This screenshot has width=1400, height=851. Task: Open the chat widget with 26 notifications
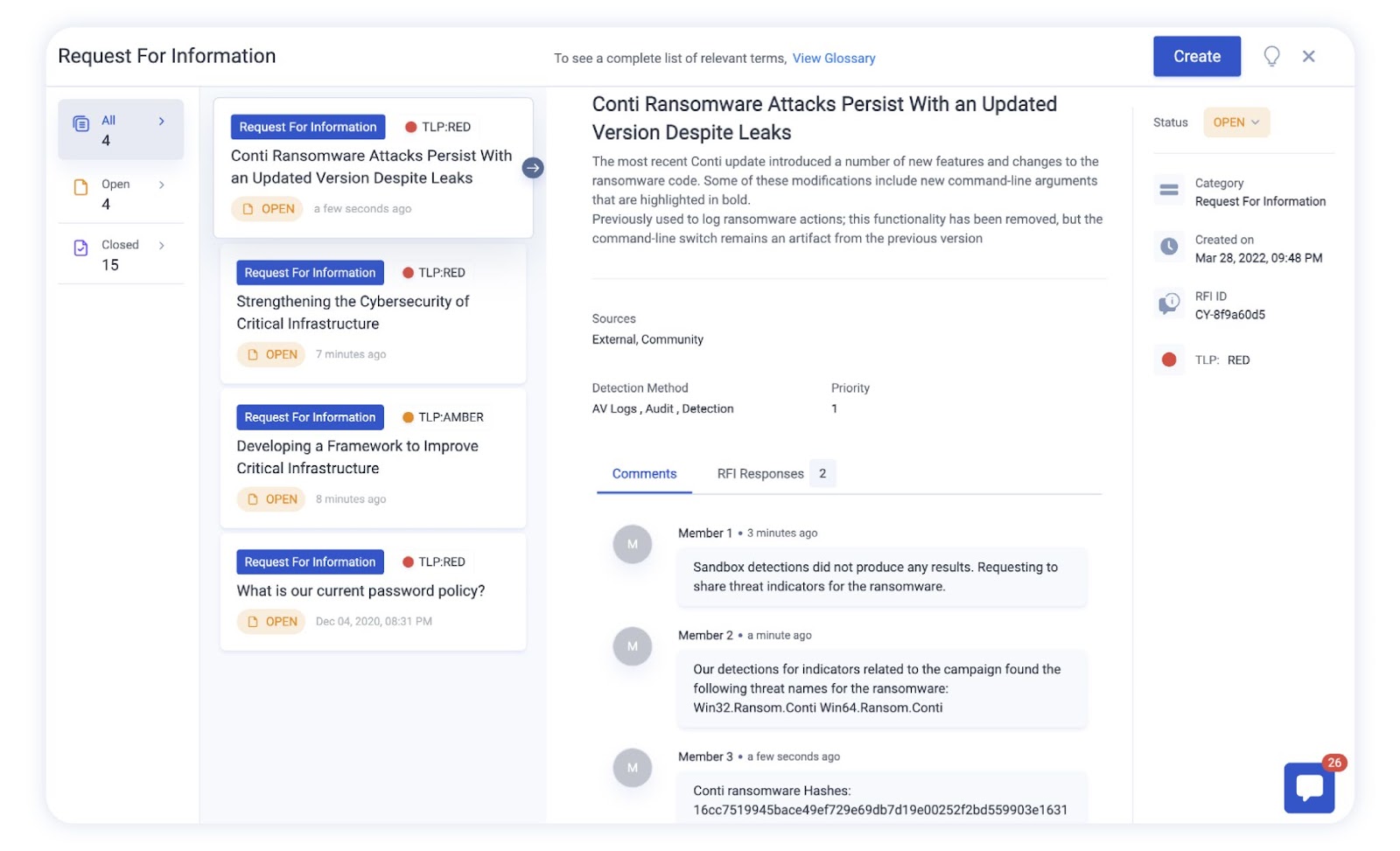pyautogui.click(x=1309, y=787)
